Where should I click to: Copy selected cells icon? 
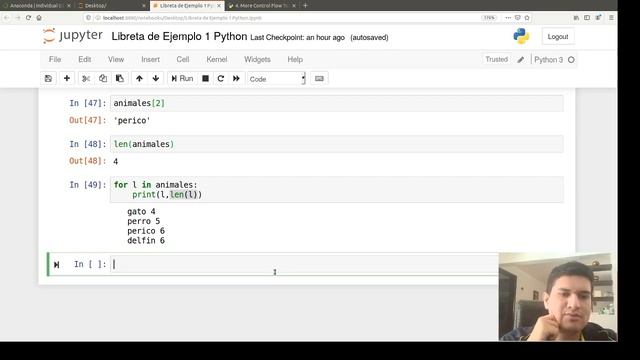click(103, 78)
